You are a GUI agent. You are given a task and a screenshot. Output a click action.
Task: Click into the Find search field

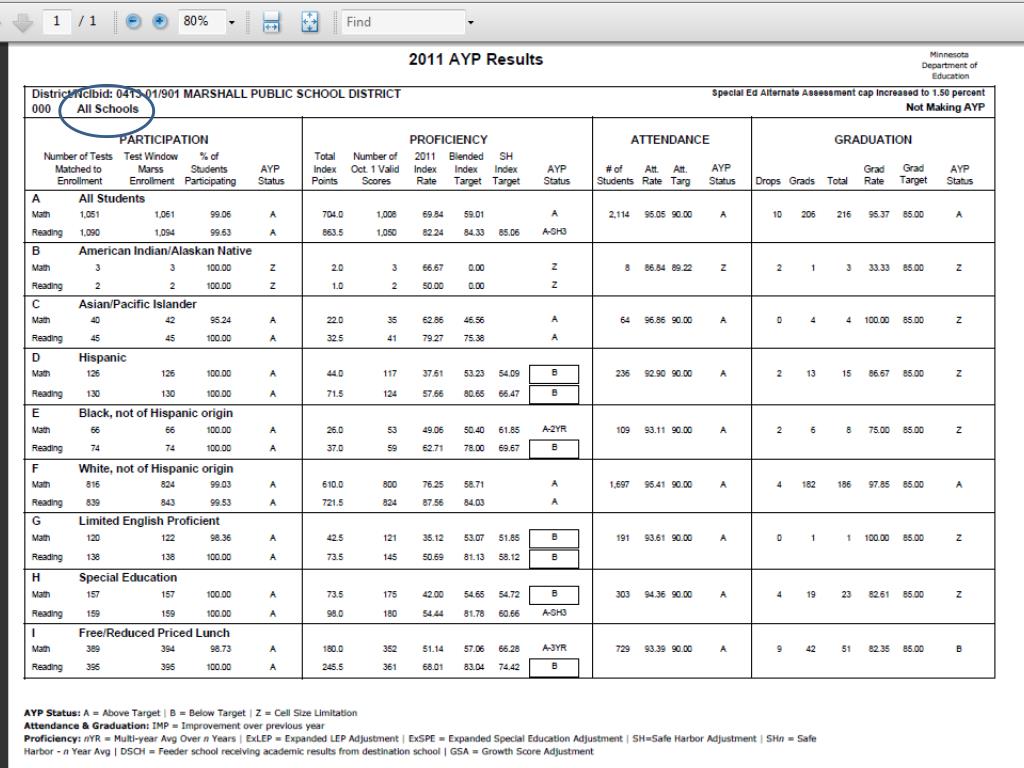coord(403,22)
